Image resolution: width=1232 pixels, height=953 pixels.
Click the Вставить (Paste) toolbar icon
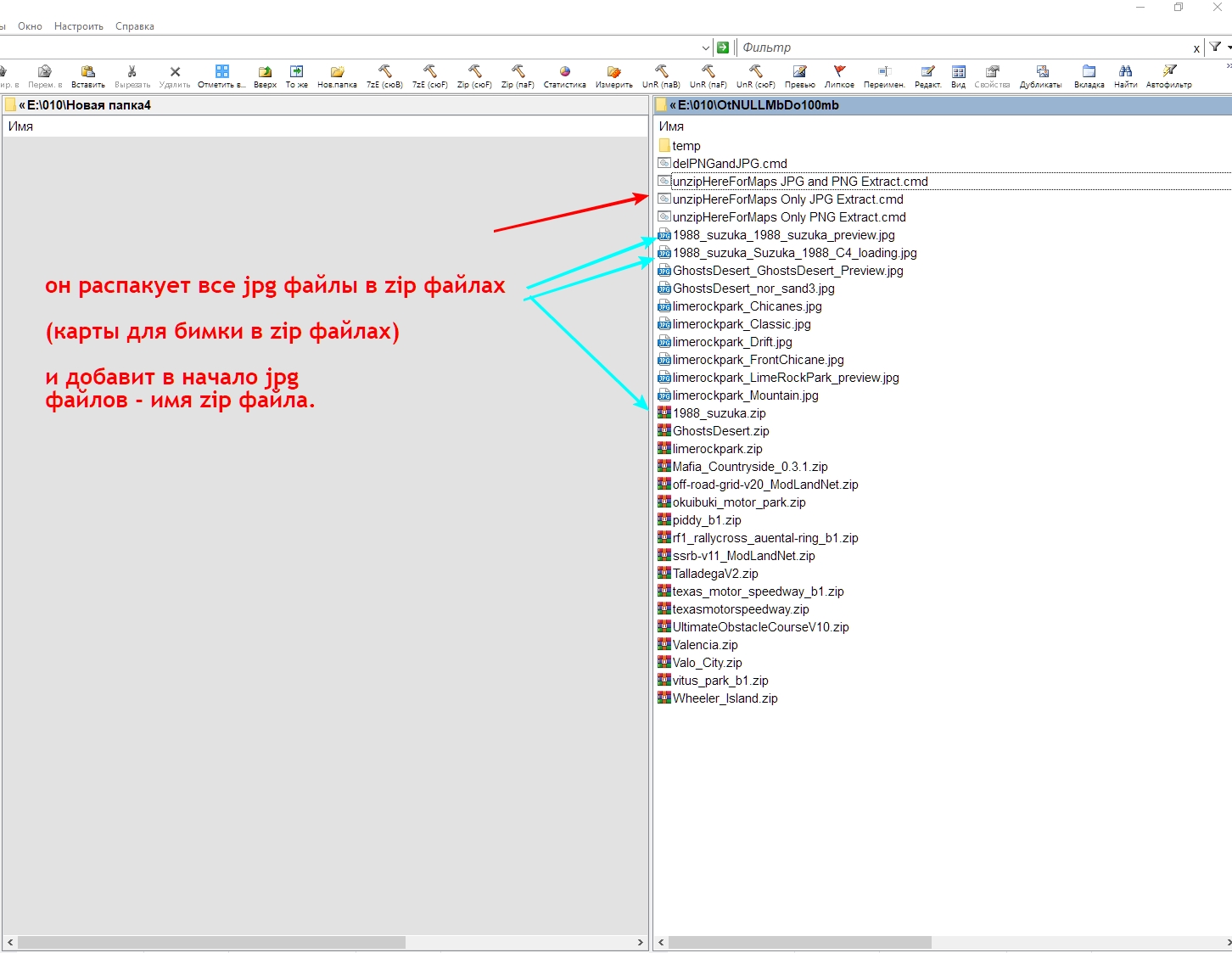[87, 71]
